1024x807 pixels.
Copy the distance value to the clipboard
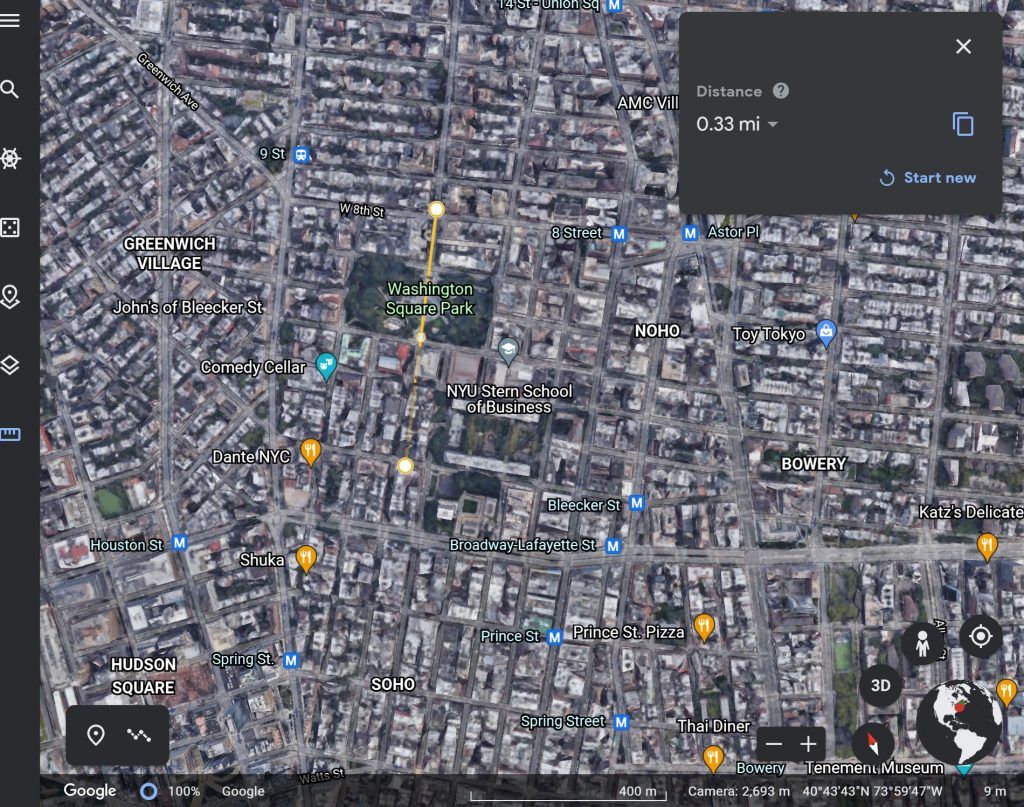(963, 124)
